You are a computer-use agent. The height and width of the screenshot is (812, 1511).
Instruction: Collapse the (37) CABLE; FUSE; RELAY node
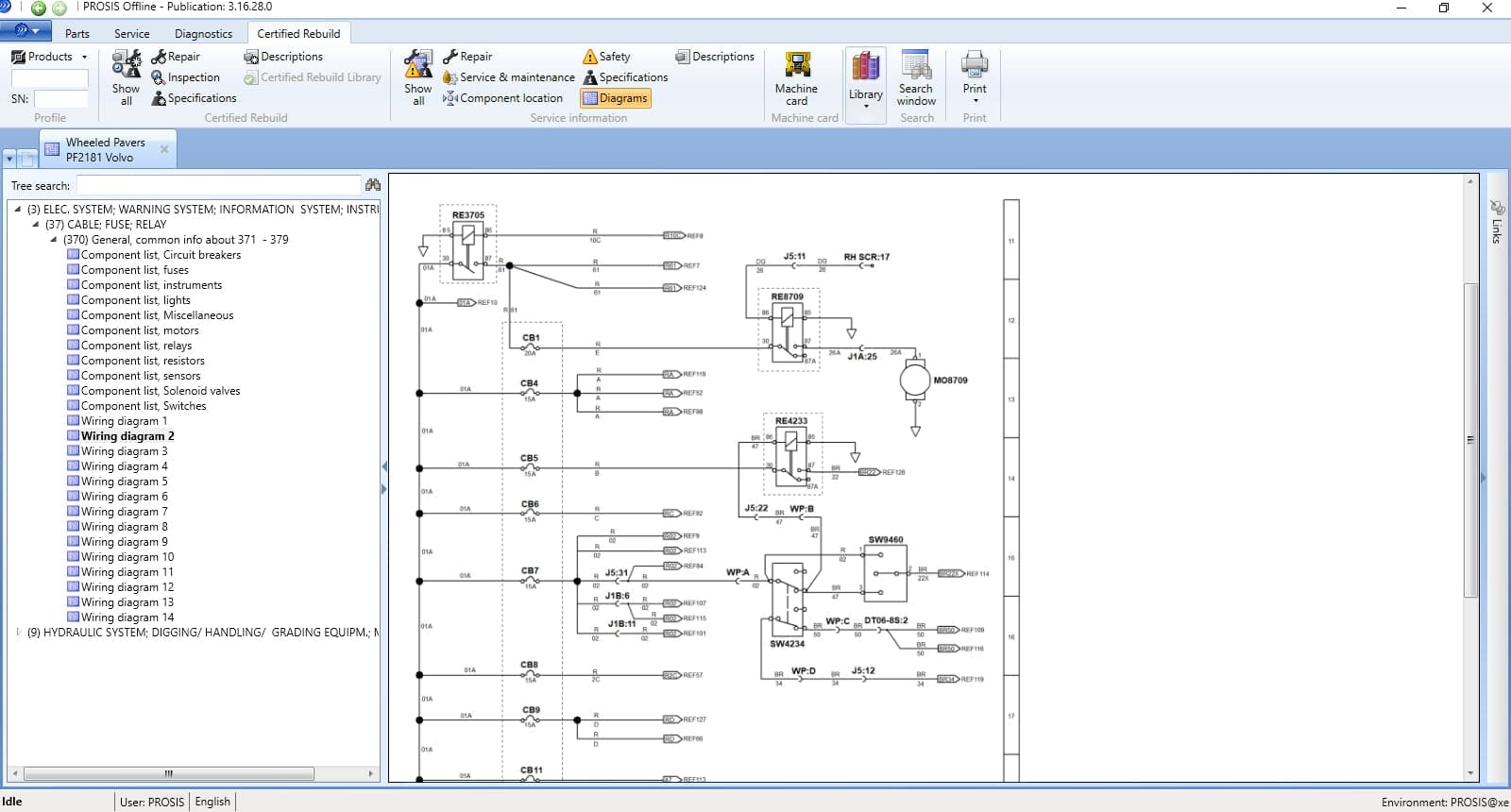click(x=36, y=225)
